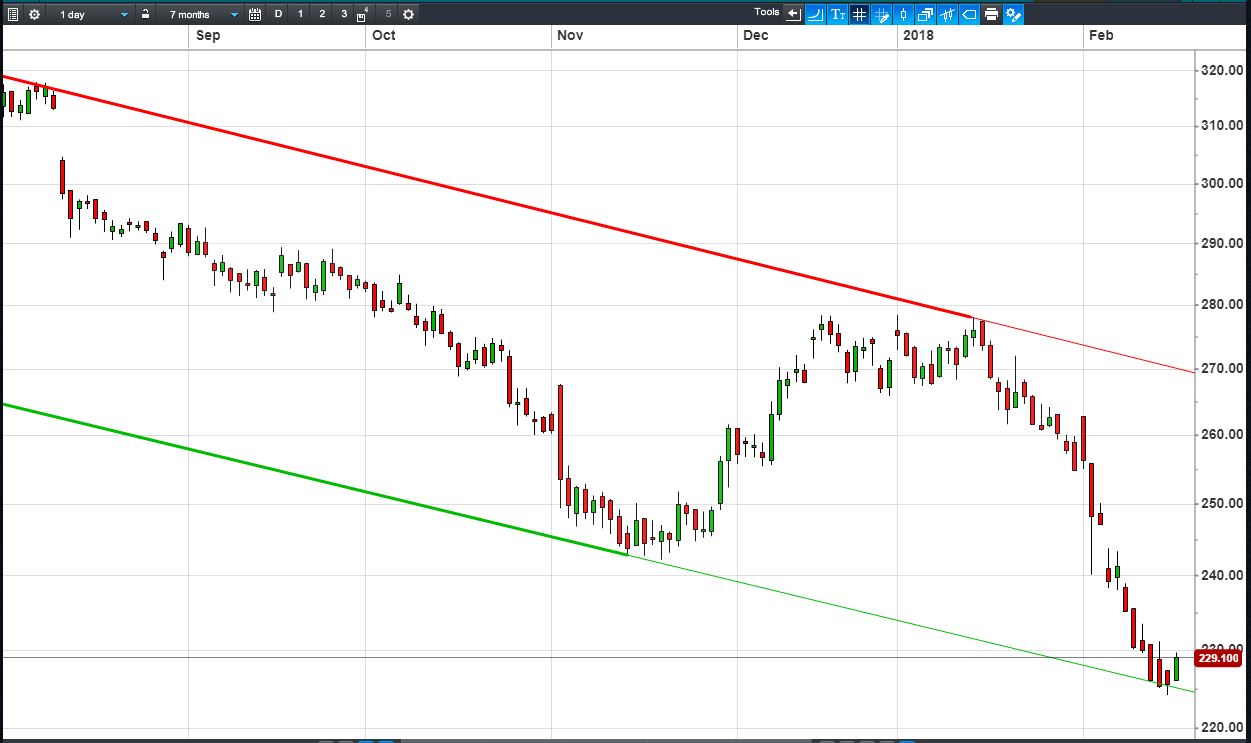Click the Feb label on time axis
This screenshot has height=743, width=1251.
click(x=1101, y=35)
